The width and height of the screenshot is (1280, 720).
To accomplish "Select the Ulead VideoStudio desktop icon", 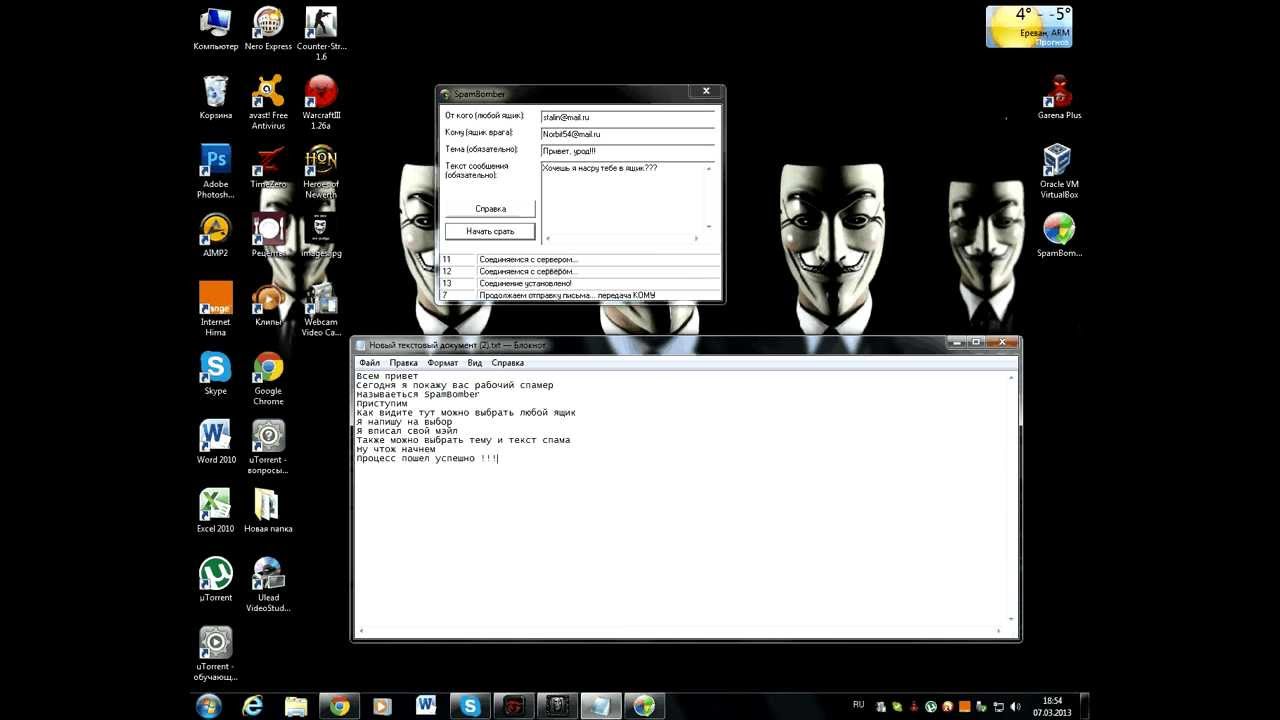I will (268, 586).
